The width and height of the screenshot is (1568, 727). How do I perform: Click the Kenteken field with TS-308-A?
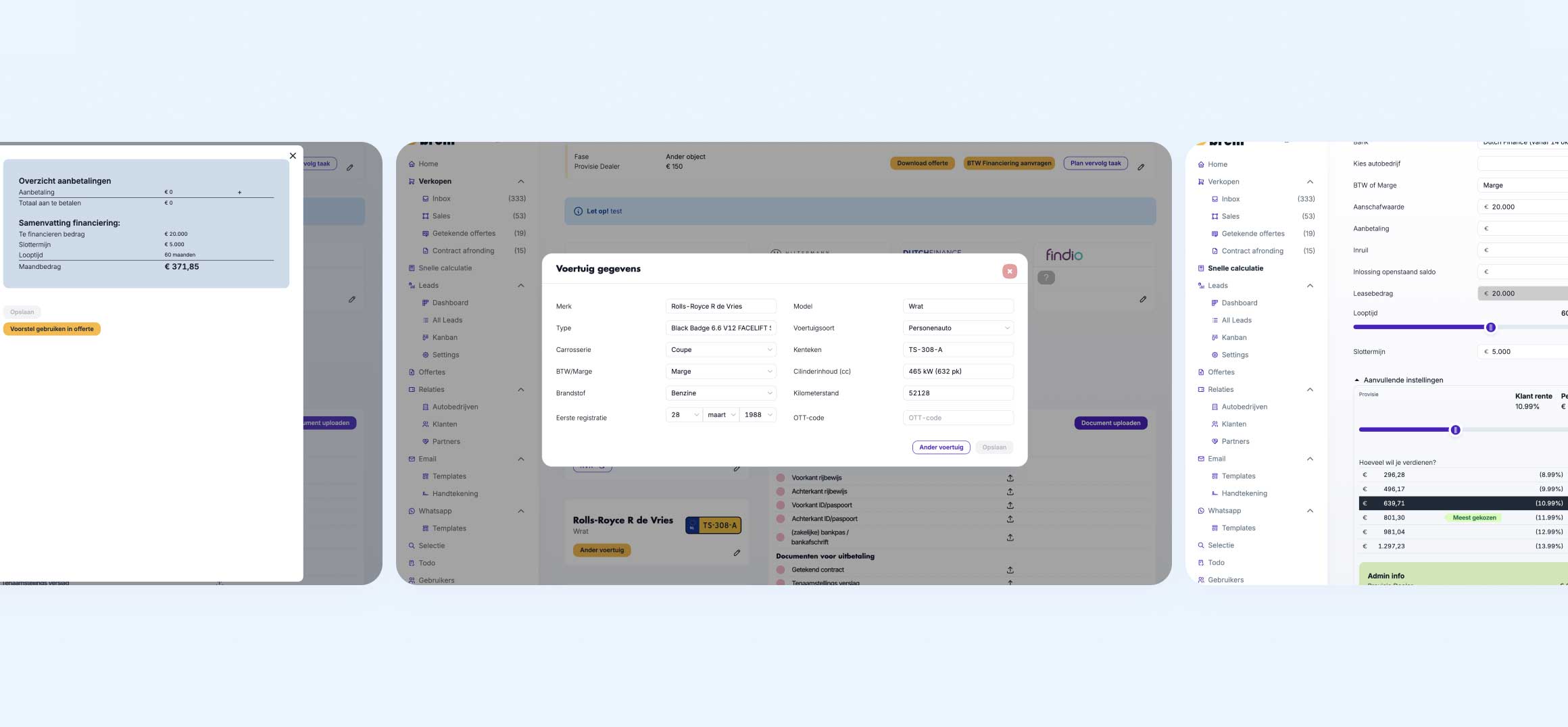pyautogui.click(x=958, y=349)
